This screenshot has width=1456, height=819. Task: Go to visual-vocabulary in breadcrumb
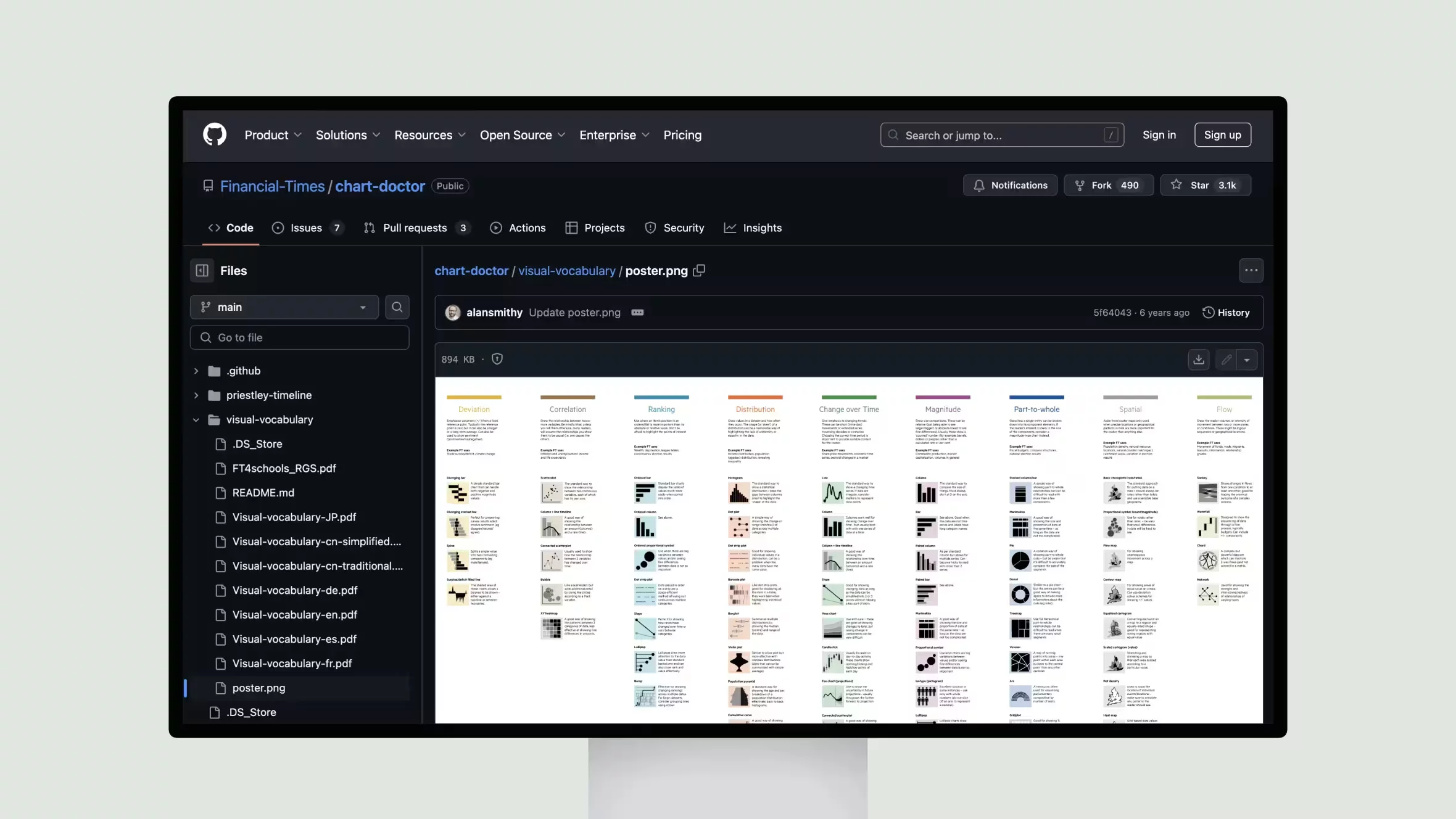567,271
